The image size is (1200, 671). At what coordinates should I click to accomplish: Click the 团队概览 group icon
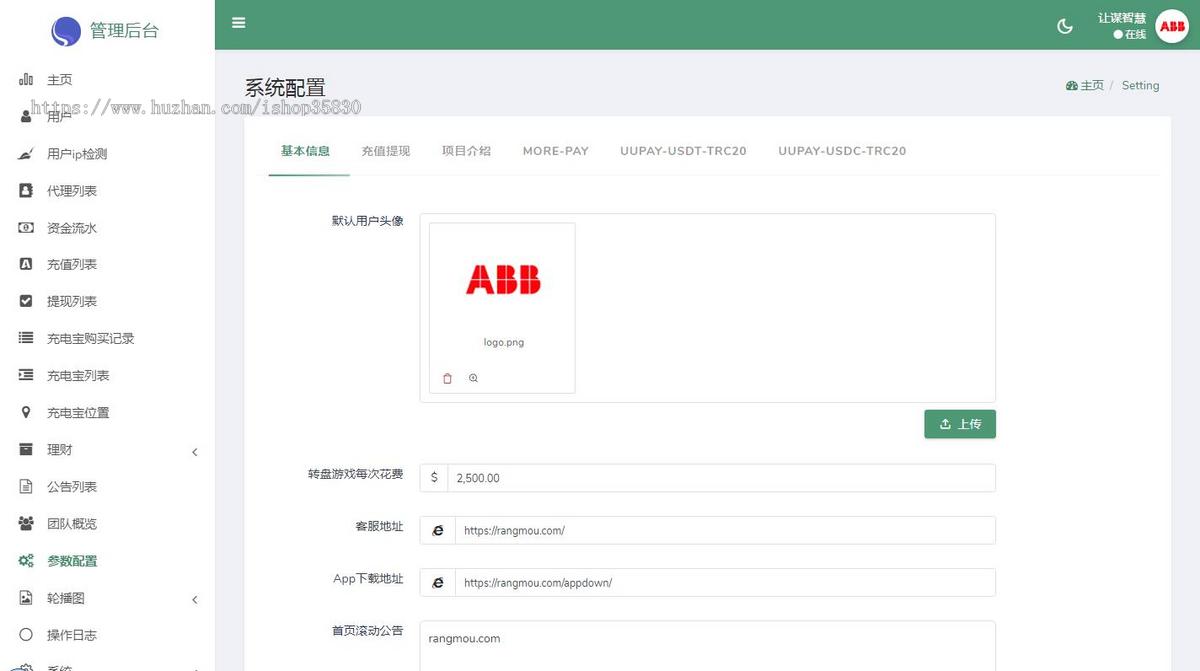tap(26, 523)
